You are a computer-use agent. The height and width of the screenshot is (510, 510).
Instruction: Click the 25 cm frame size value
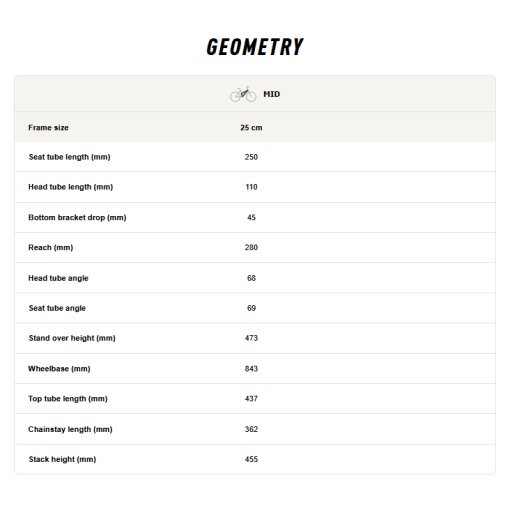[251, 128]
